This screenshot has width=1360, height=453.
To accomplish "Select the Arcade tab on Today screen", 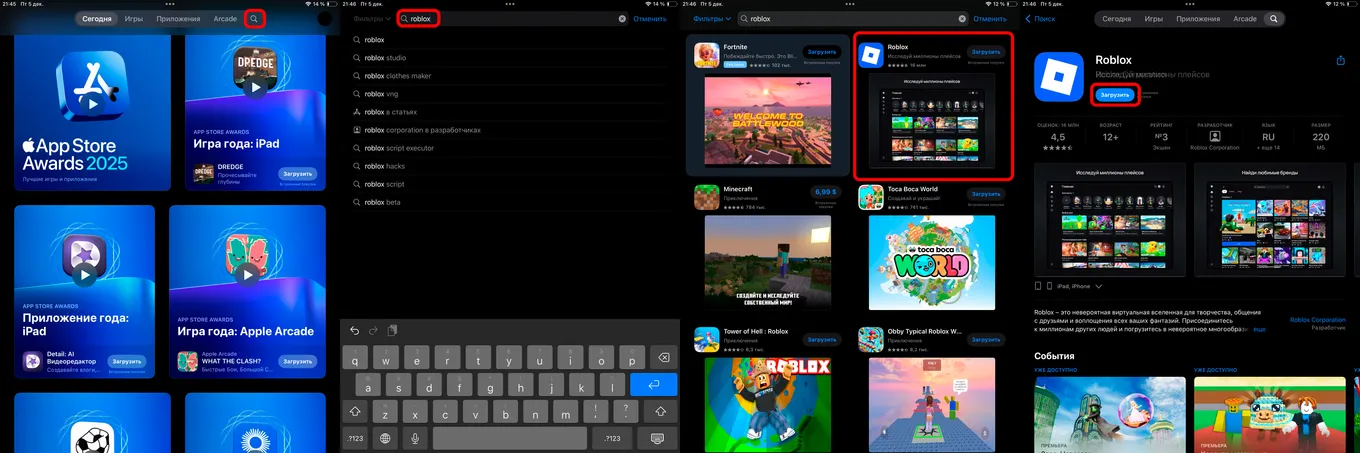I will pyautogui.click(x=225, y=19).
